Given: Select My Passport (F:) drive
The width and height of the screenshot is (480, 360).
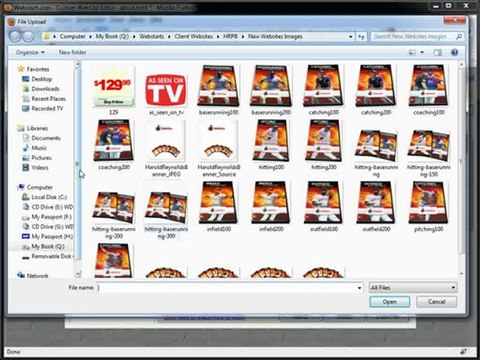Looking at the screenshot, I should (x=51, y=217).
